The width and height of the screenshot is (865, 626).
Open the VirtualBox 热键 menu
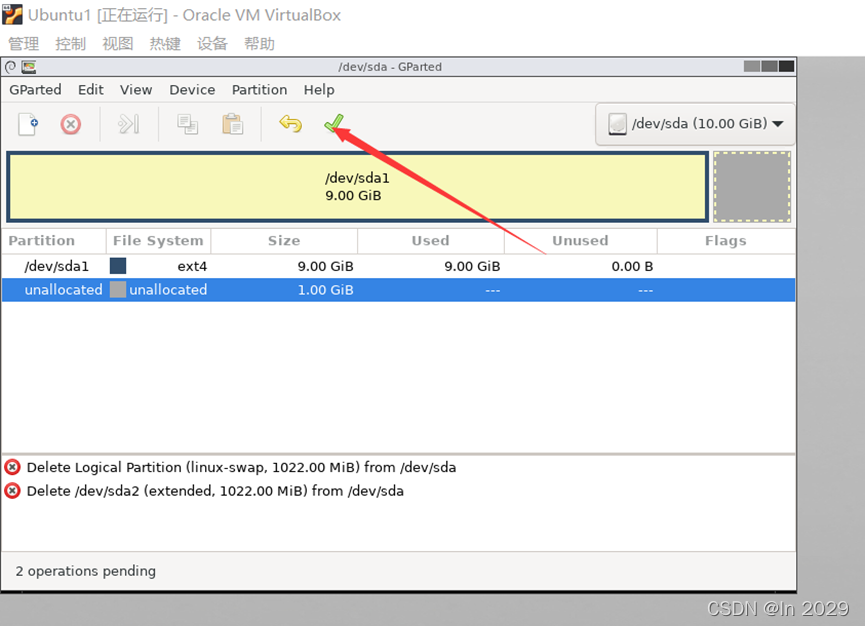(x=165, y=44)
